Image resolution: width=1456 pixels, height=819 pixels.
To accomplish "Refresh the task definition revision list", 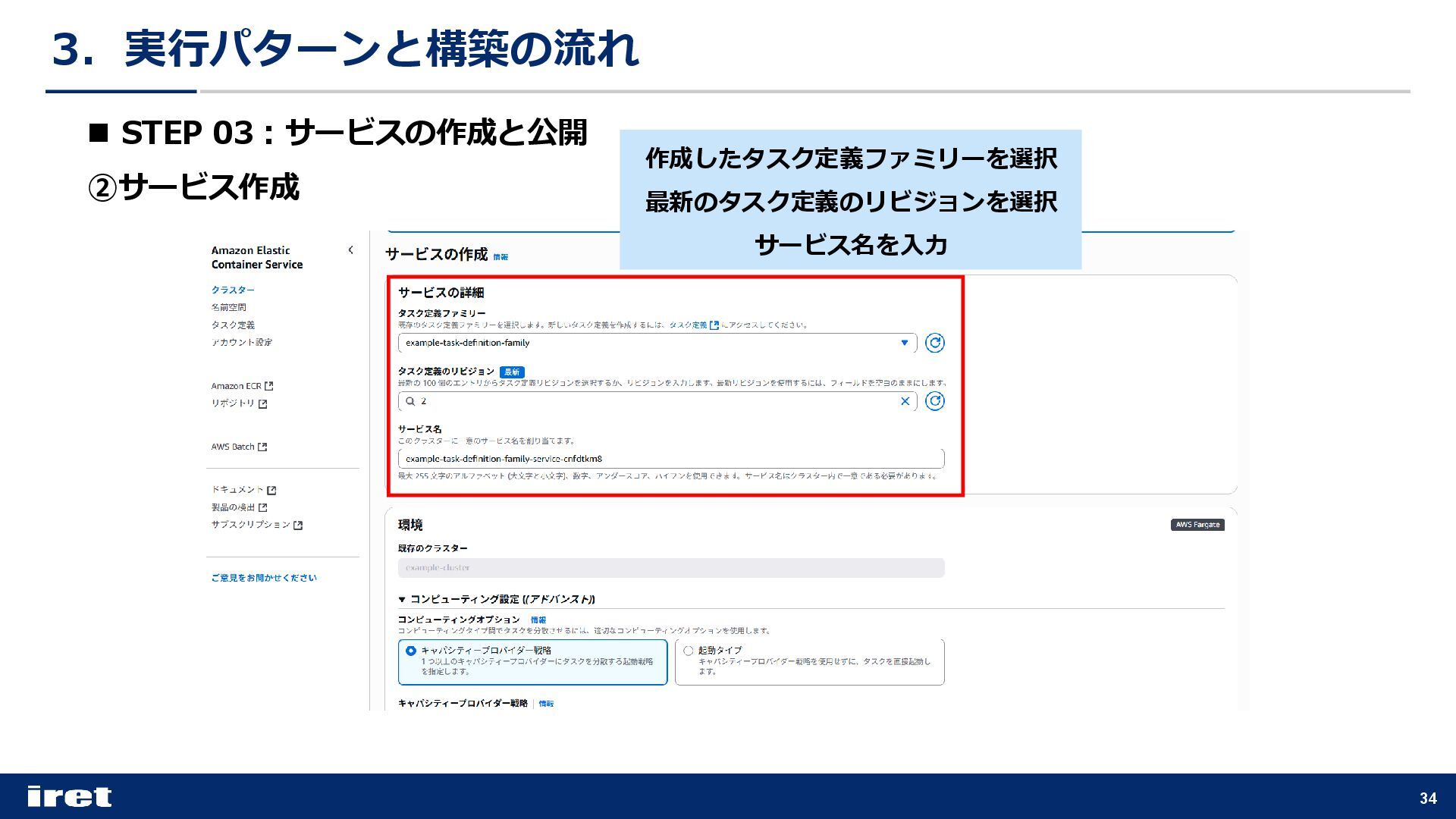I will click(x=935, y=401).
